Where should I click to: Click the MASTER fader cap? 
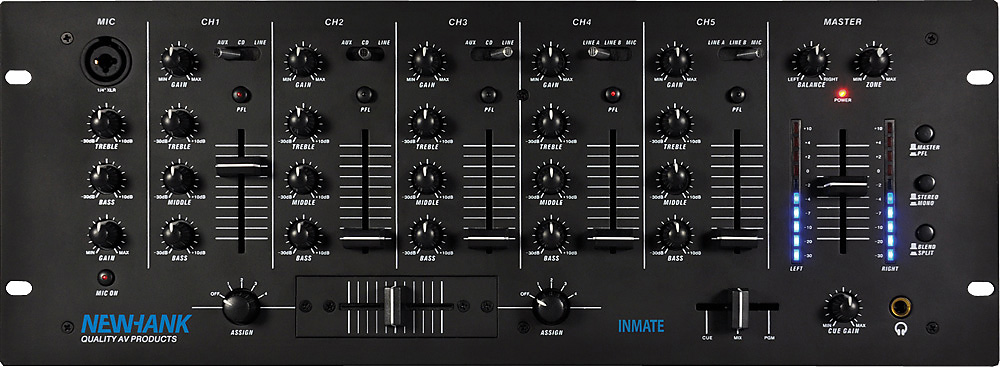(x=842, y=186)
